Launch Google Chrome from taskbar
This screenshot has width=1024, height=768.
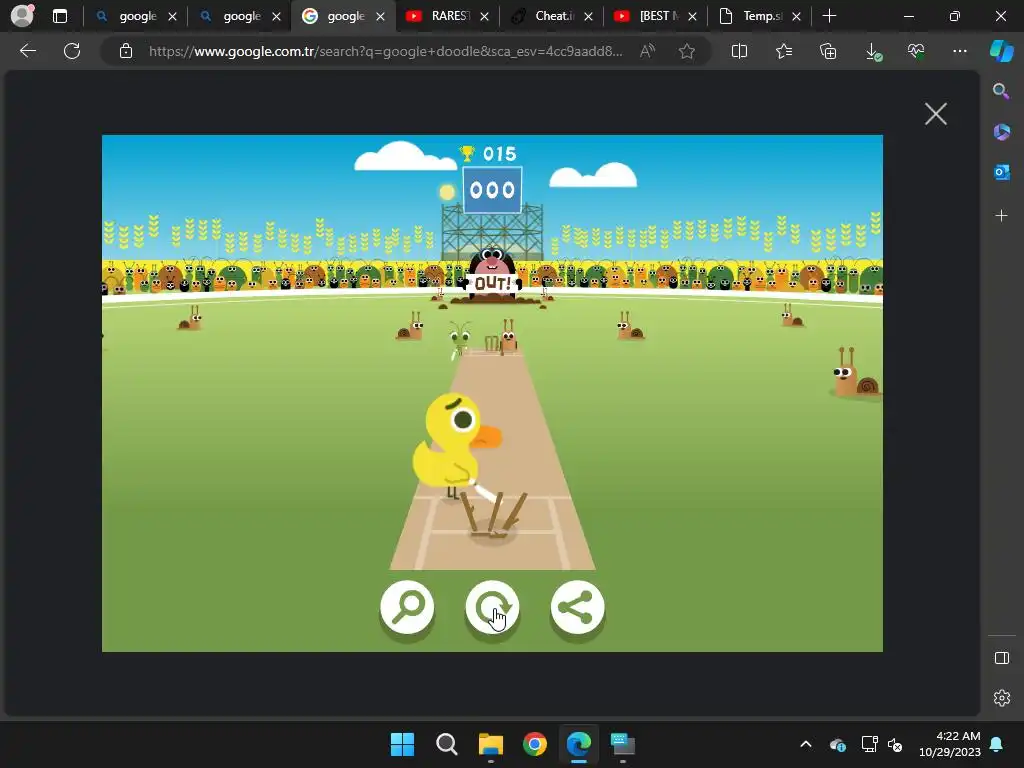(x=535, y=744)
